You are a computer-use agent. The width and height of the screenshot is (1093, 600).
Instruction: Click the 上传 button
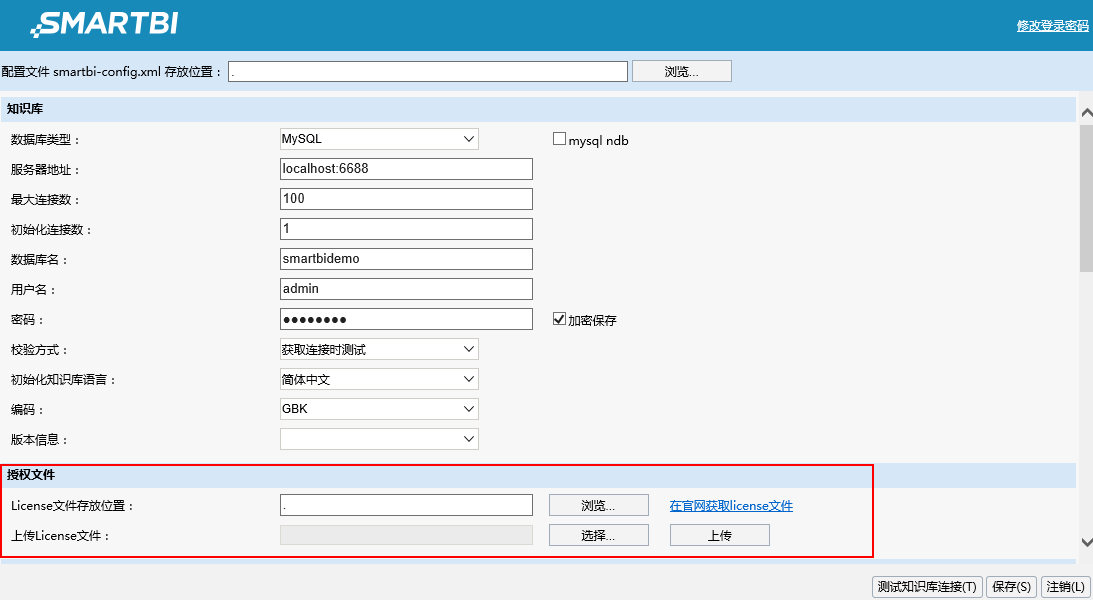click(720, 535)
